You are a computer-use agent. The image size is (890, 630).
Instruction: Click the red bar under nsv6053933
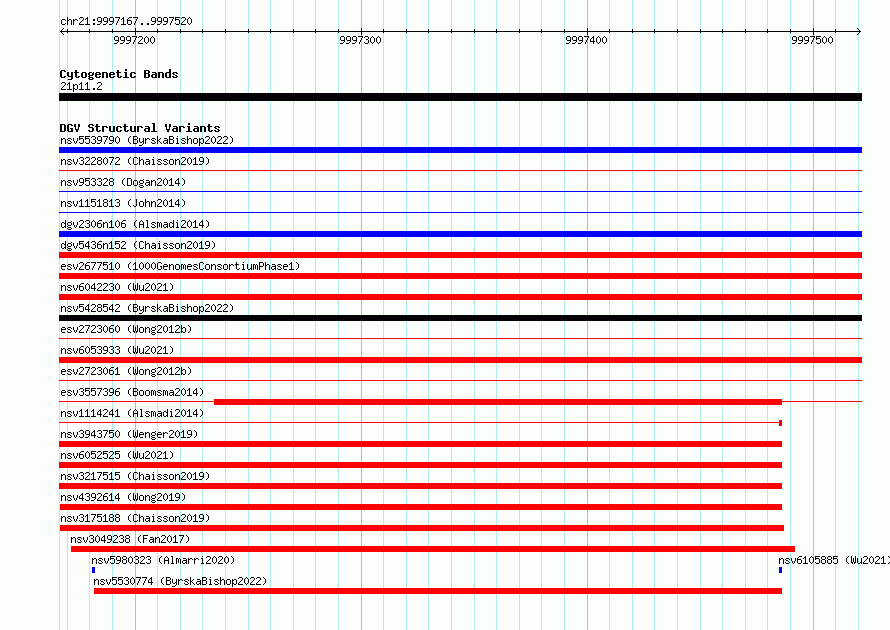[x=460, y=360]
